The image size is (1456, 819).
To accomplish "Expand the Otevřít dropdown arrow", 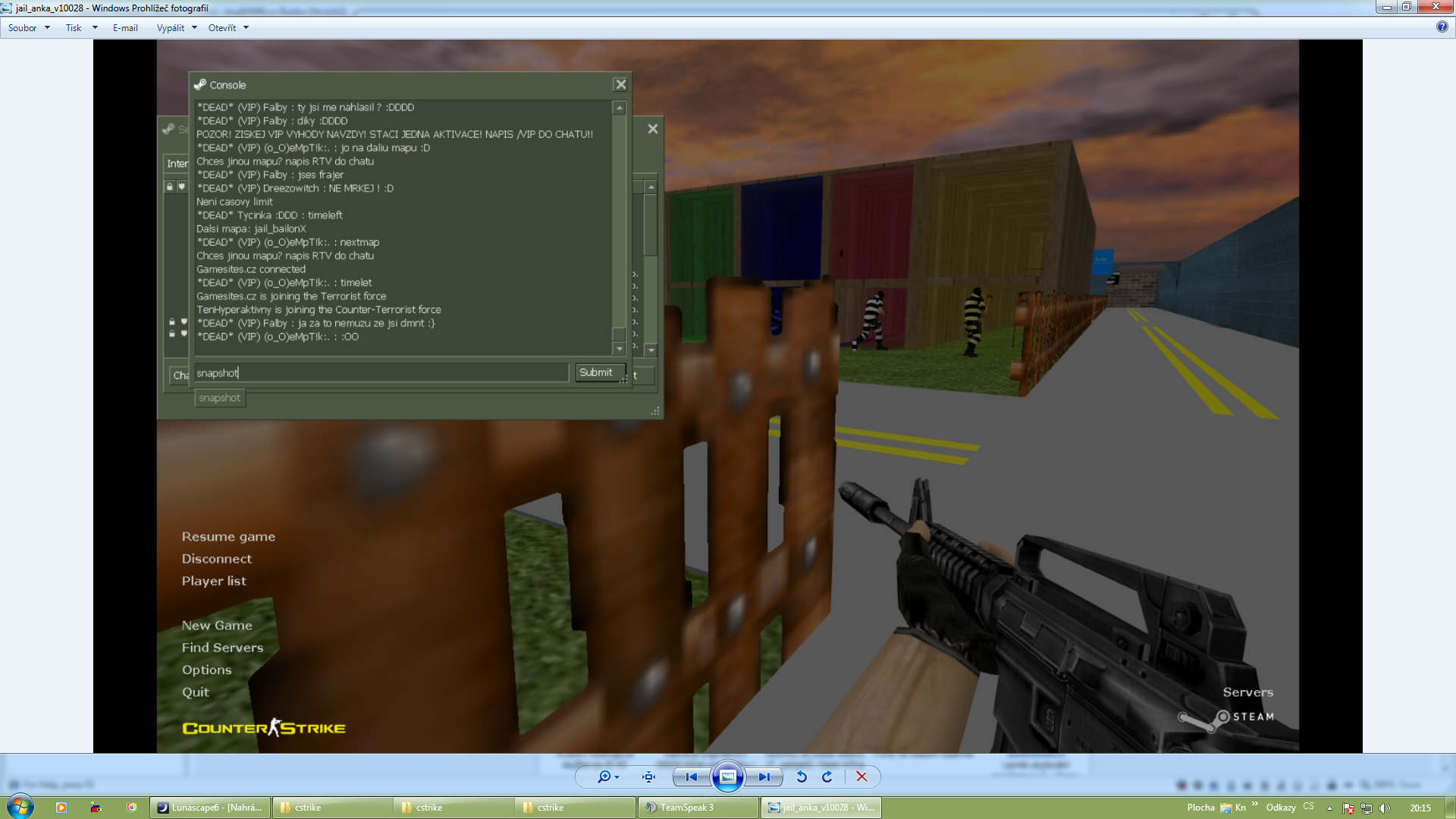I will [x=246, y=28].
